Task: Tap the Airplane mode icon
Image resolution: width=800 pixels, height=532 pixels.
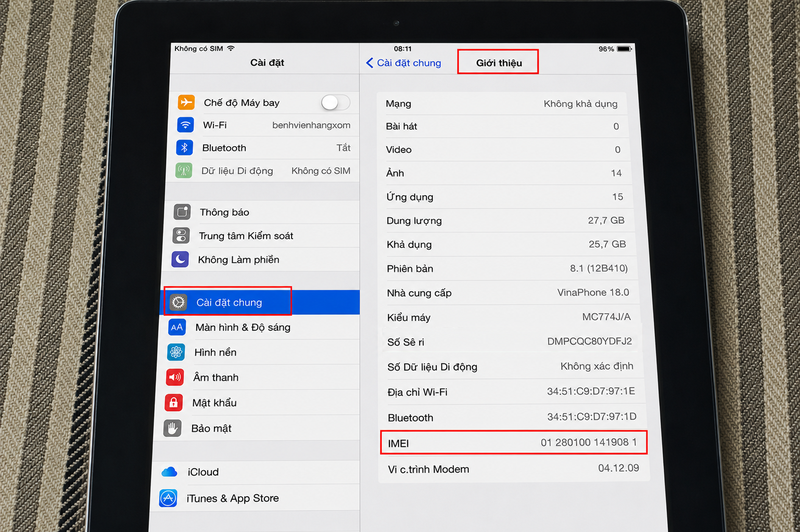Action: (186, 102)
